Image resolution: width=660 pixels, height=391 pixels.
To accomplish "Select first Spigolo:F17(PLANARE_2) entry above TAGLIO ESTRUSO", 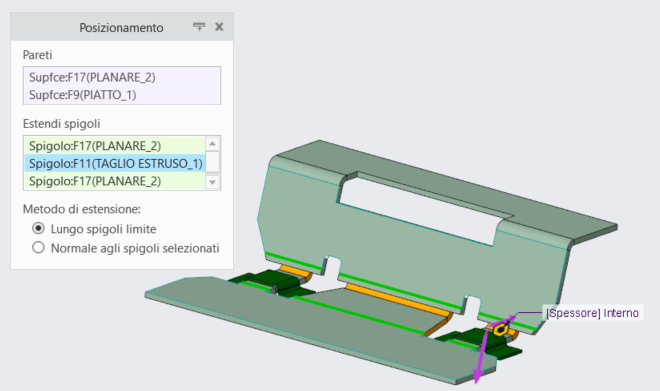I will point(114,146).
